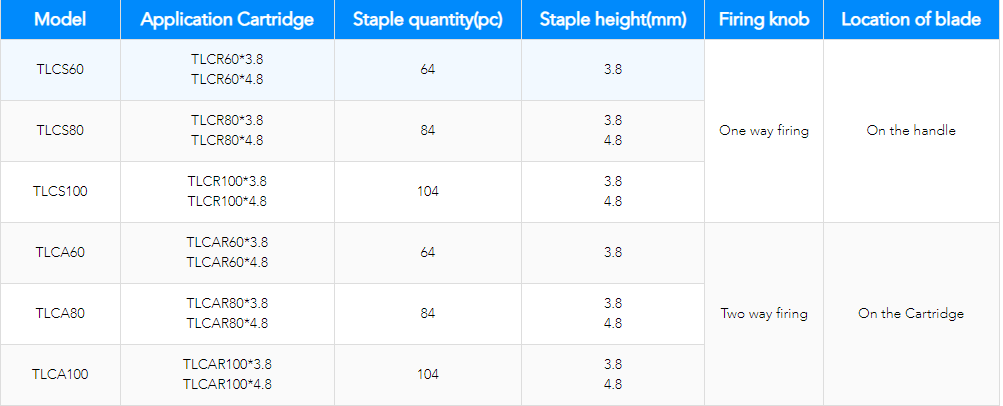Click the On the handle cell
The image size is (1003, 406).
pyautogui.click(x=911, y=130)
